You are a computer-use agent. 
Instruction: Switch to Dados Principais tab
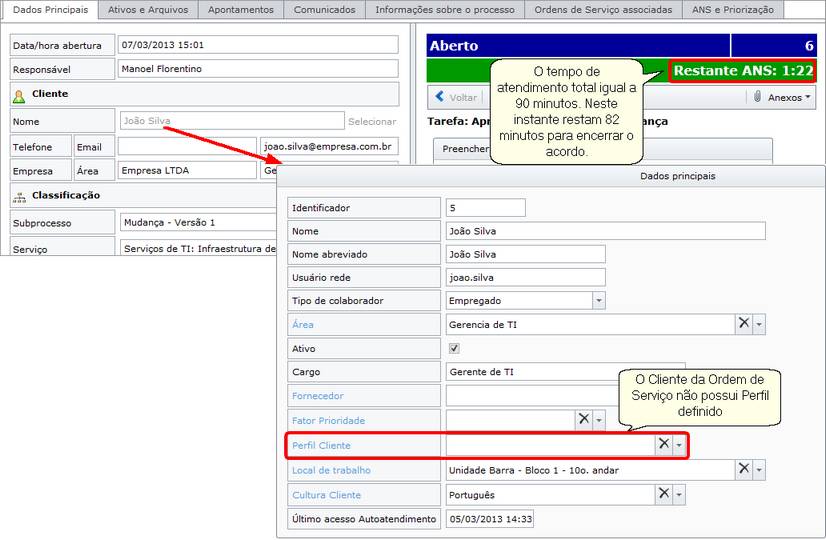click(x=51, y=9)
